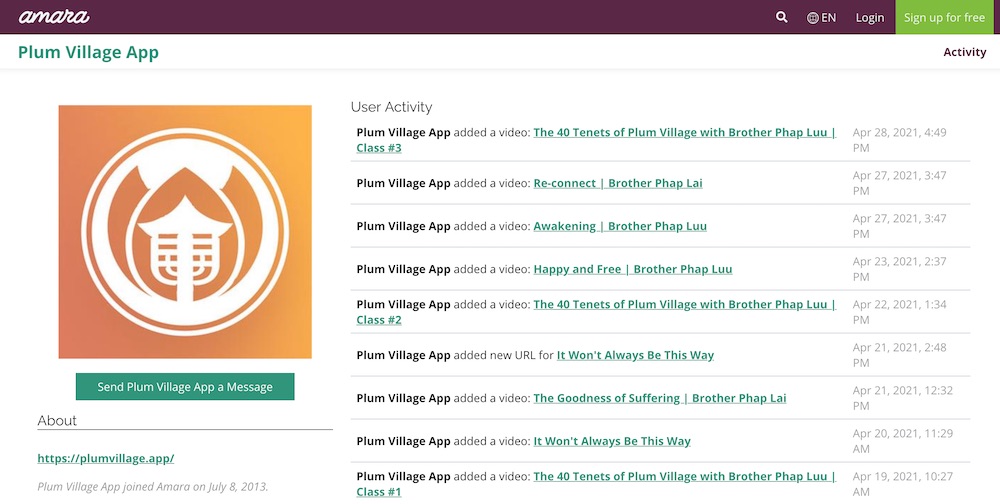Screen dimensions: 1000x504
Task: Open 40 Tenets Class #2 video link
Action: point(596,312)
